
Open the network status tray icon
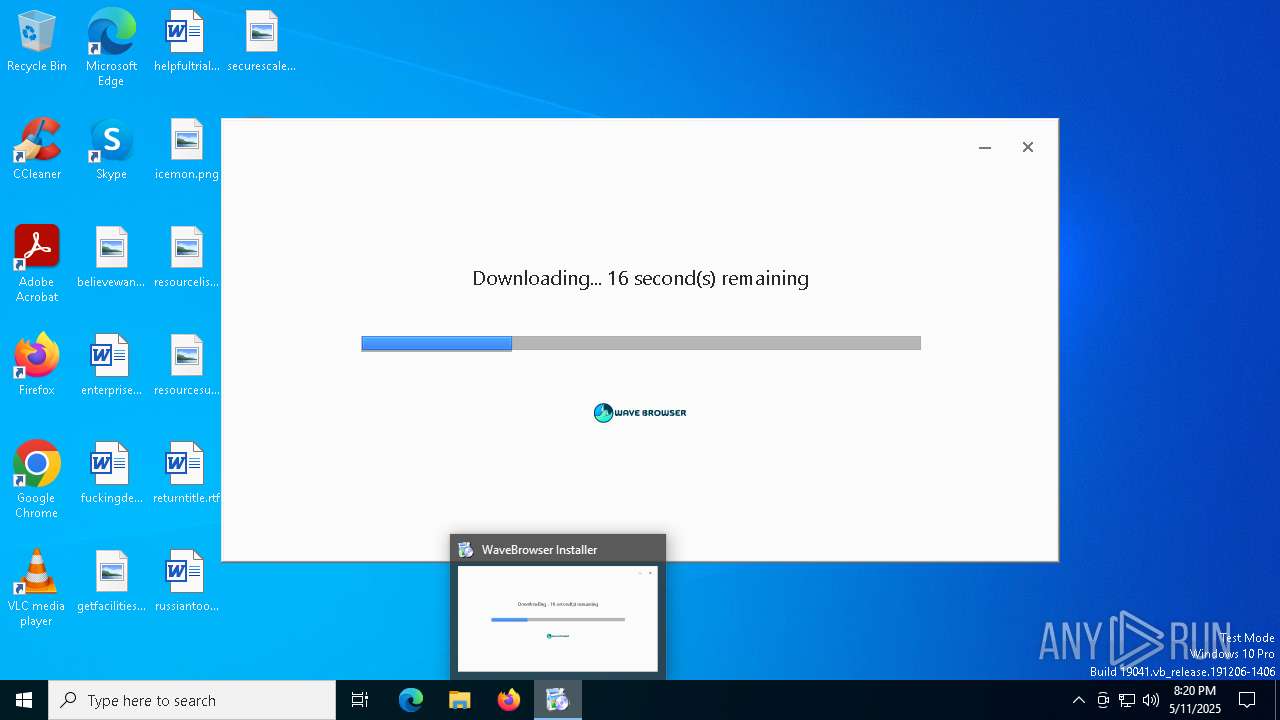tap(1127, 700)
